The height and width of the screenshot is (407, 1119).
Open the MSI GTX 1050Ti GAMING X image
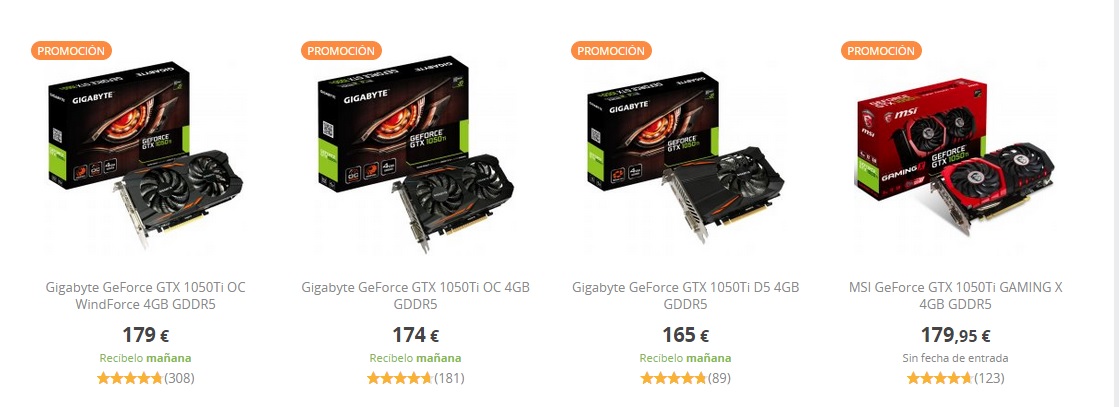tap(956, 156)
